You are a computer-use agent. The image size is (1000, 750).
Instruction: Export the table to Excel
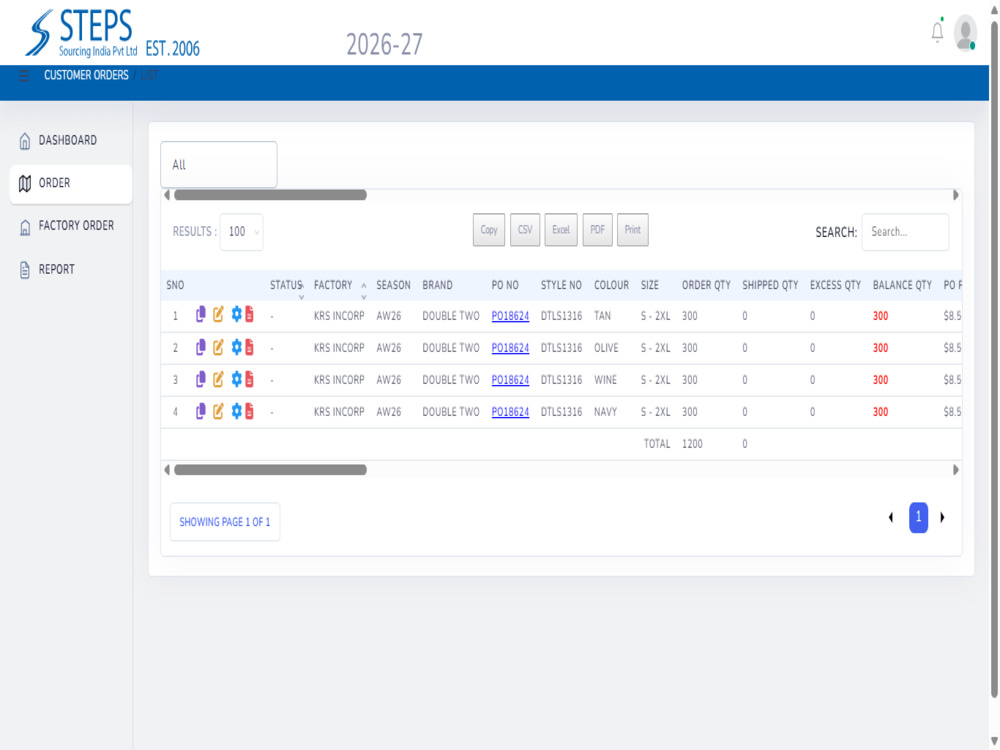561,230
